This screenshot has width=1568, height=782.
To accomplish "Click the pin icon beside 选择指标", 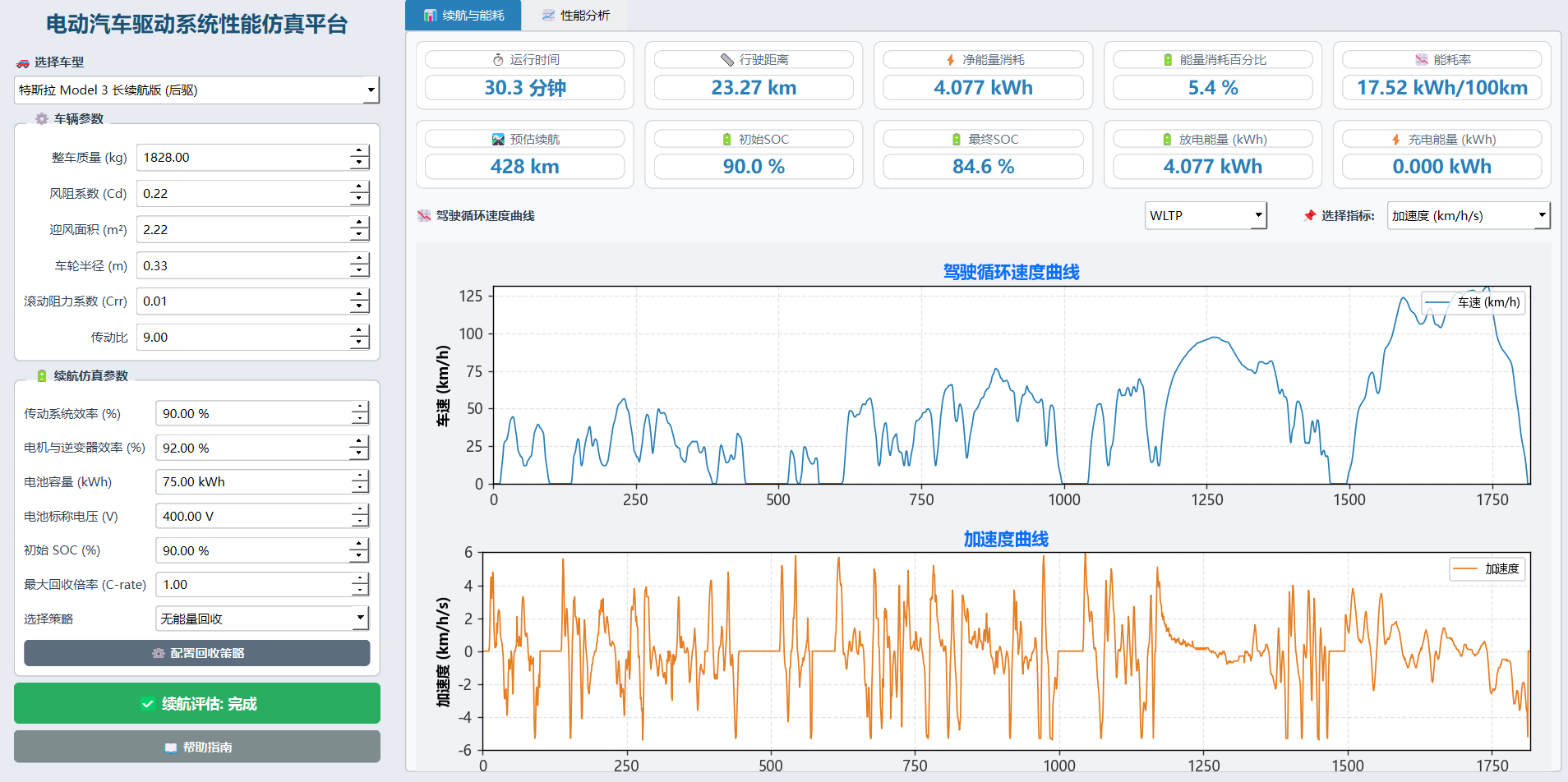I will click(1310, 215).
